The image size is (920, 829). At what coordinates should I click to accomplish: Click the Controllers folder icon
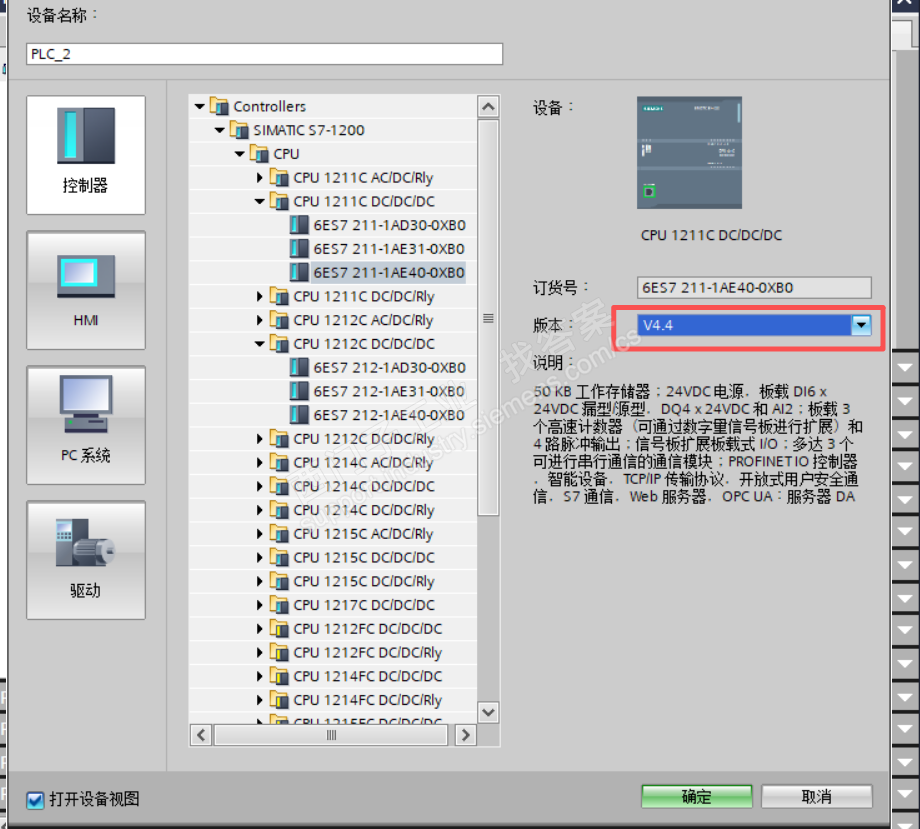(219, 107)
